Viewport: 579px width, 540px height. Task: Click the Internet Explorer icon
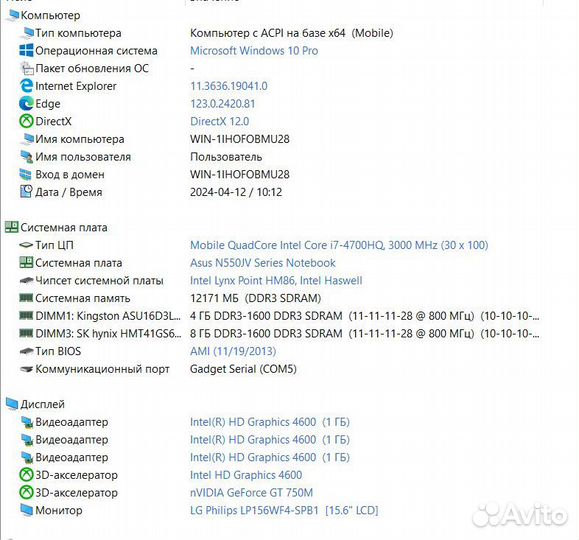click(26, 86)
